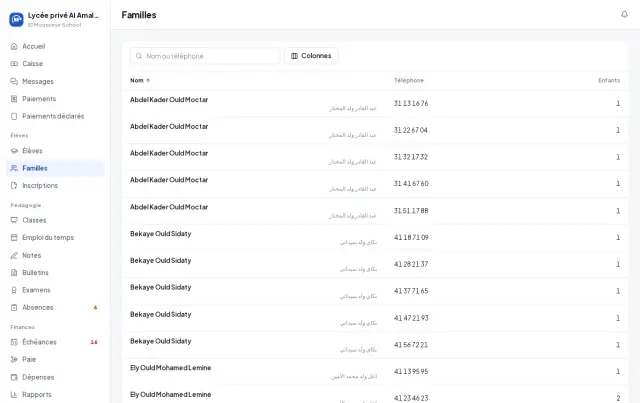This screenshot has width=640, height=403.
Task: Click the Familles page title
Action: [x=139, y=15]
